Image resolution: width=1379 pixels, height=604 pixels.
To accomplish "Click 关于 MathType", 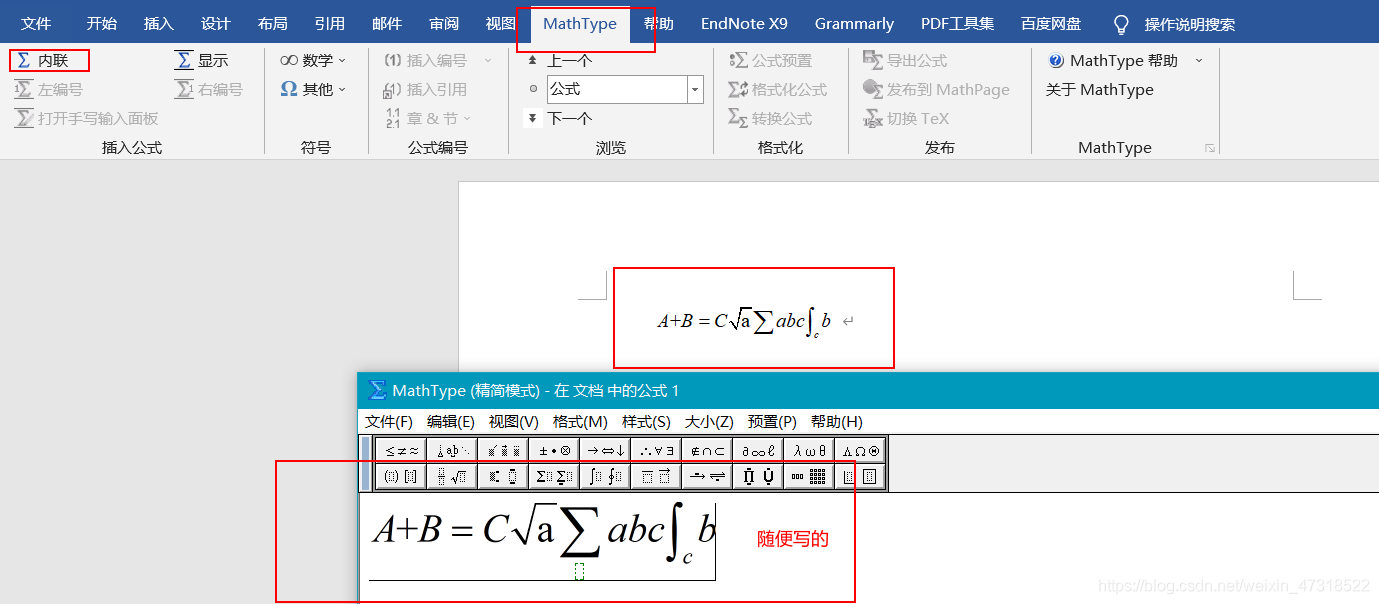I will 1100,90.
